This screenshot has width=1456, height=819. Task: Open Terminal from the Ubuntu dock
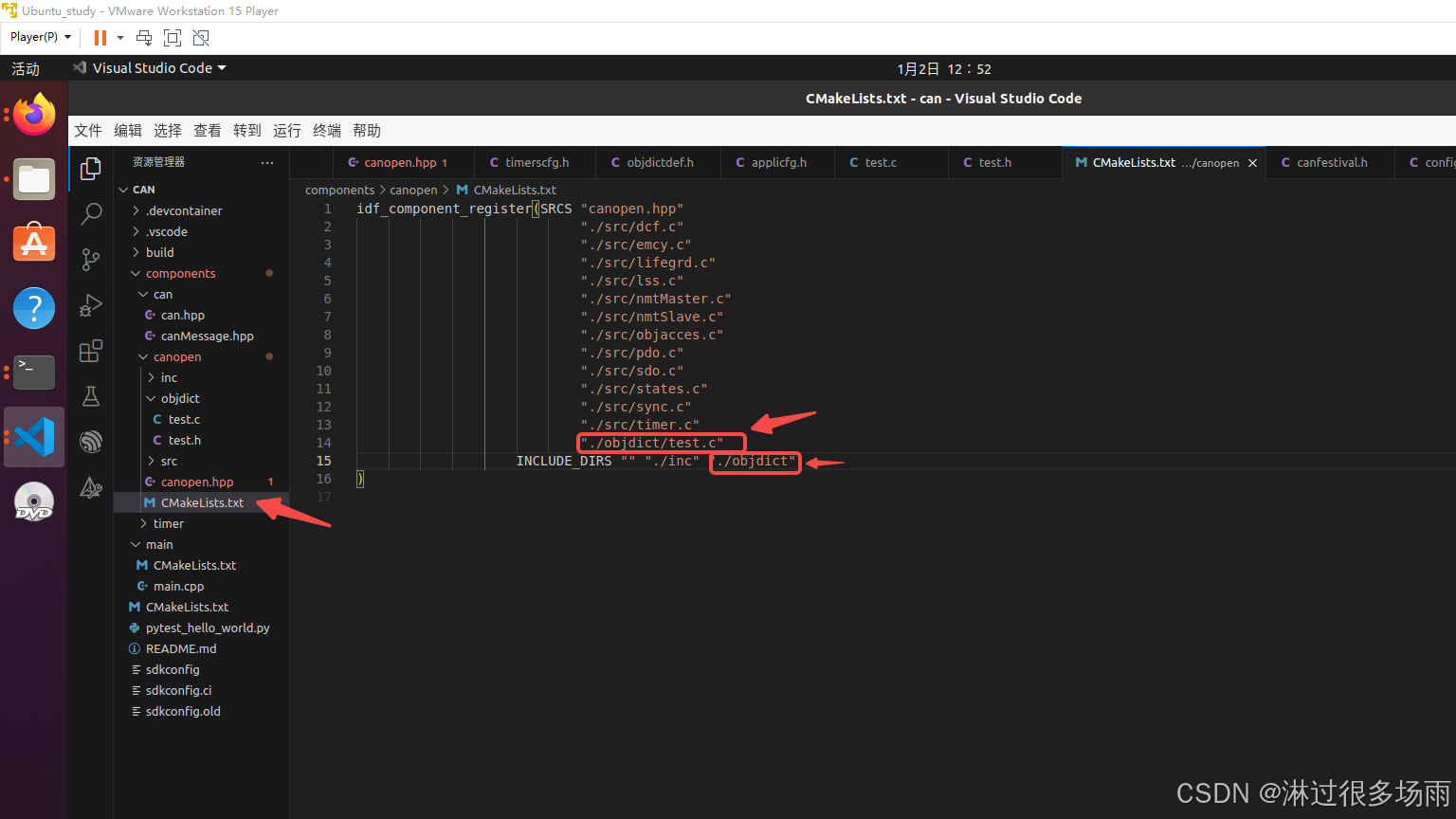pos(34,373)
